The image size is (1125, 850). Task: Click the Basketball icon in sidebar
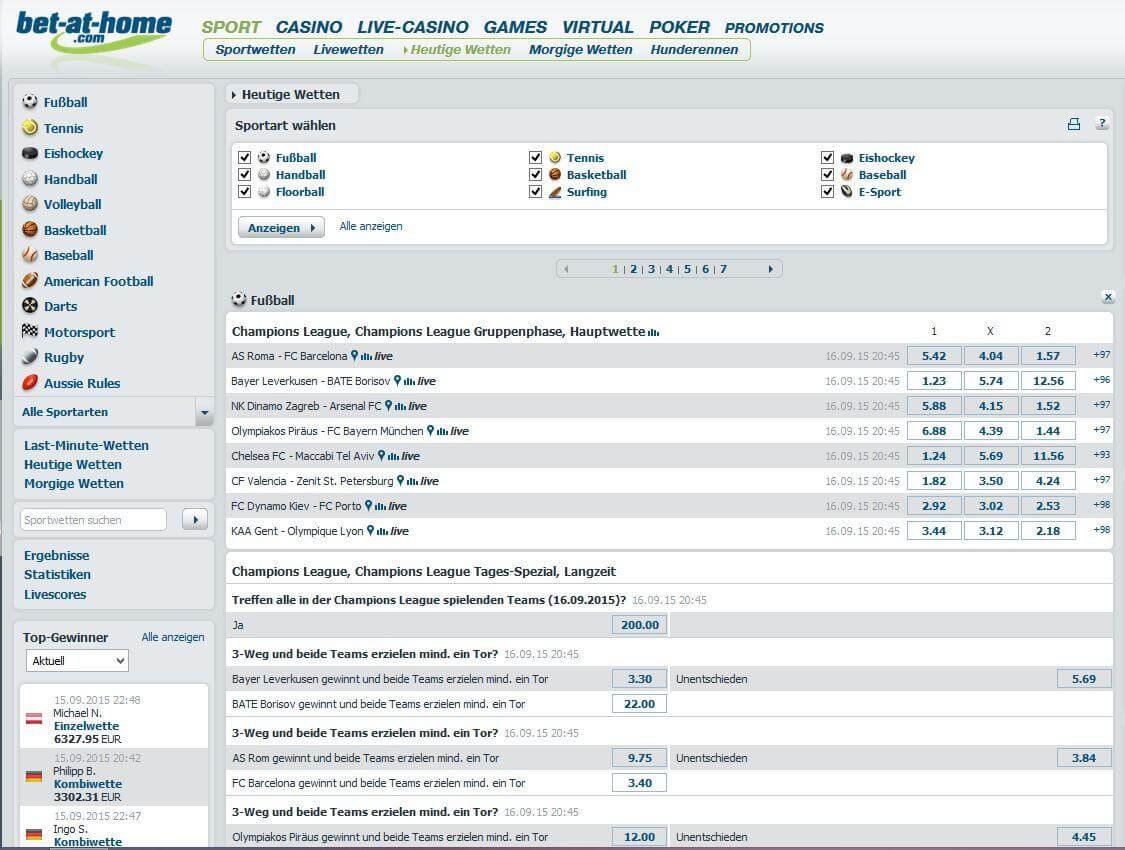click(x=29, y=230)
